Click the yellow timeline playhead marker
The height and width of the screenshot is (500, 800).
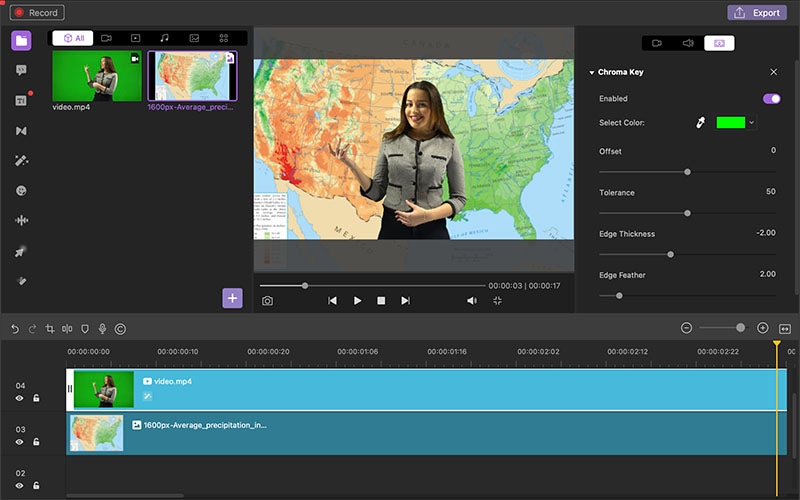(x=777, y=344)
